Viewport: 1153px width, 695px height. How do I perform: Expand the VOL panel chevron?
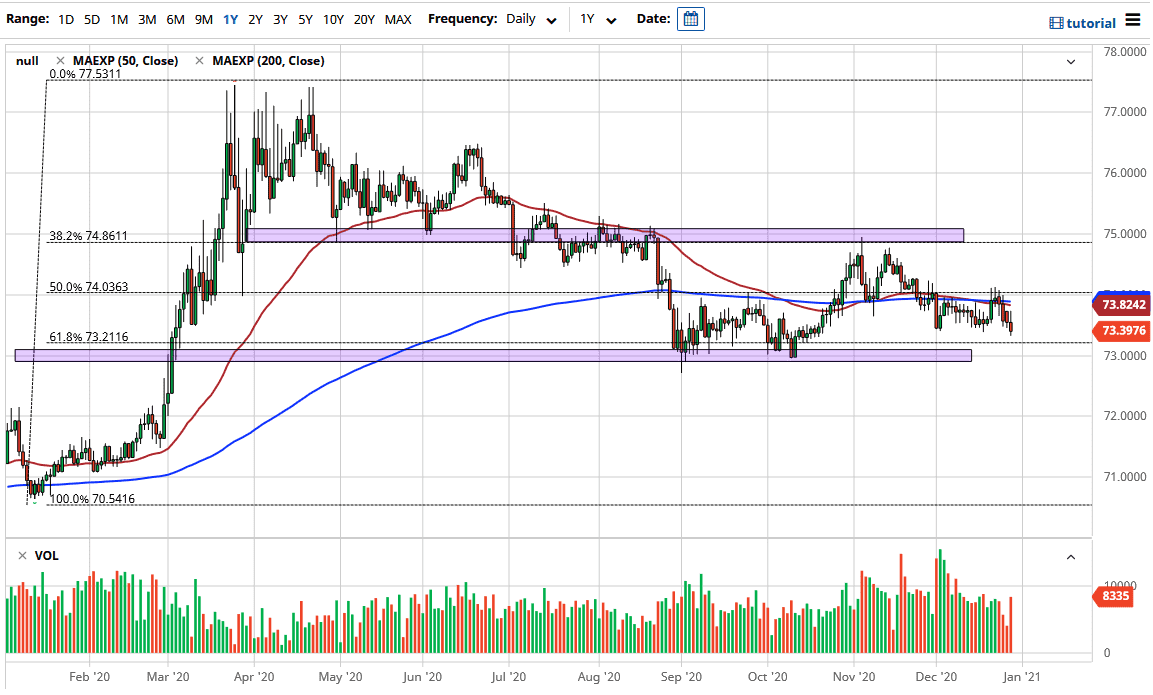coord(1070,556)
